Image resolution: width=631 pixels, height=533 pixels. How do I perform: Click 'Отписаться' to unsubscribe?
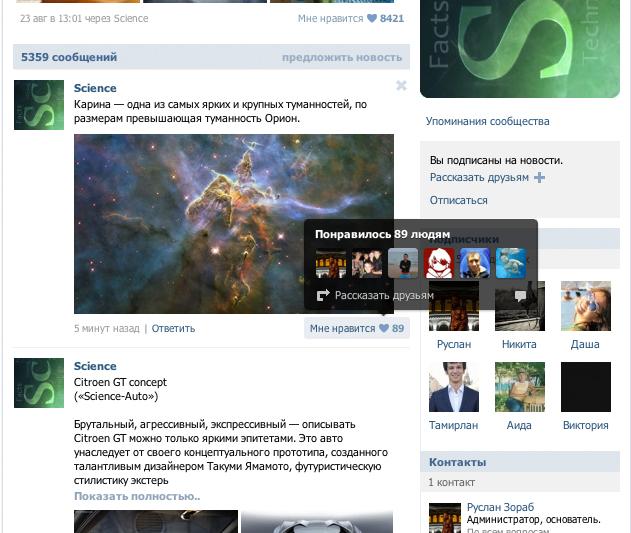[458, 200]
